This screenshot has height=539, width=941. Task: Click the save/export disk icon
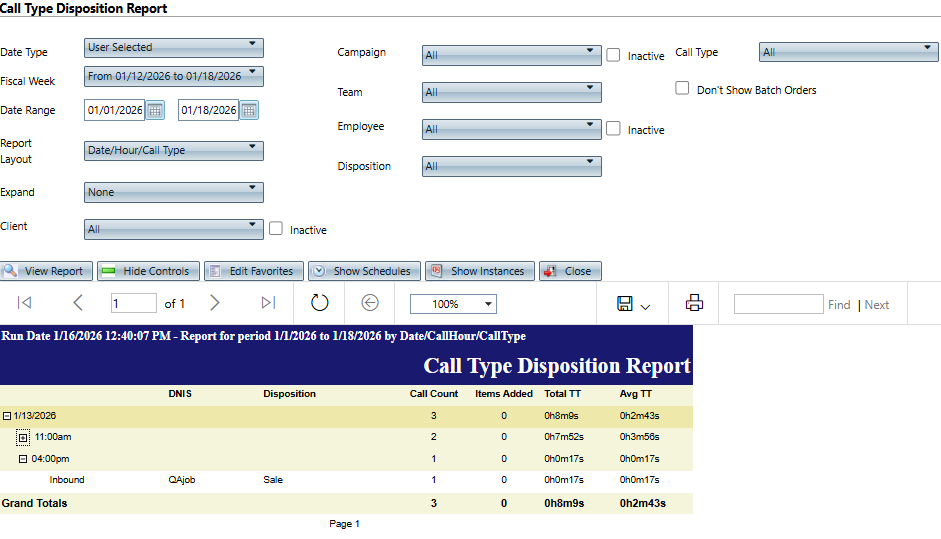click(625, 304)
